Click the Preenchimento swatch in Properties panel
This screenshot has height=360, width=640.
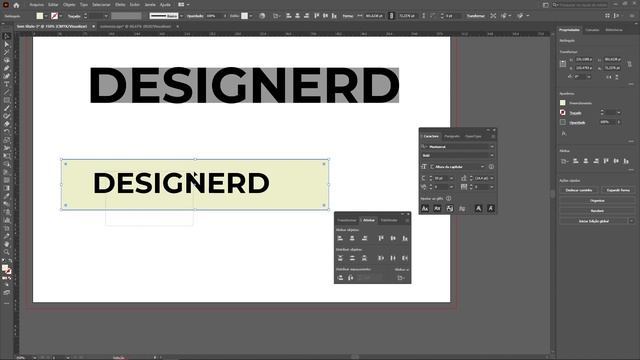[x=563, y=103]
